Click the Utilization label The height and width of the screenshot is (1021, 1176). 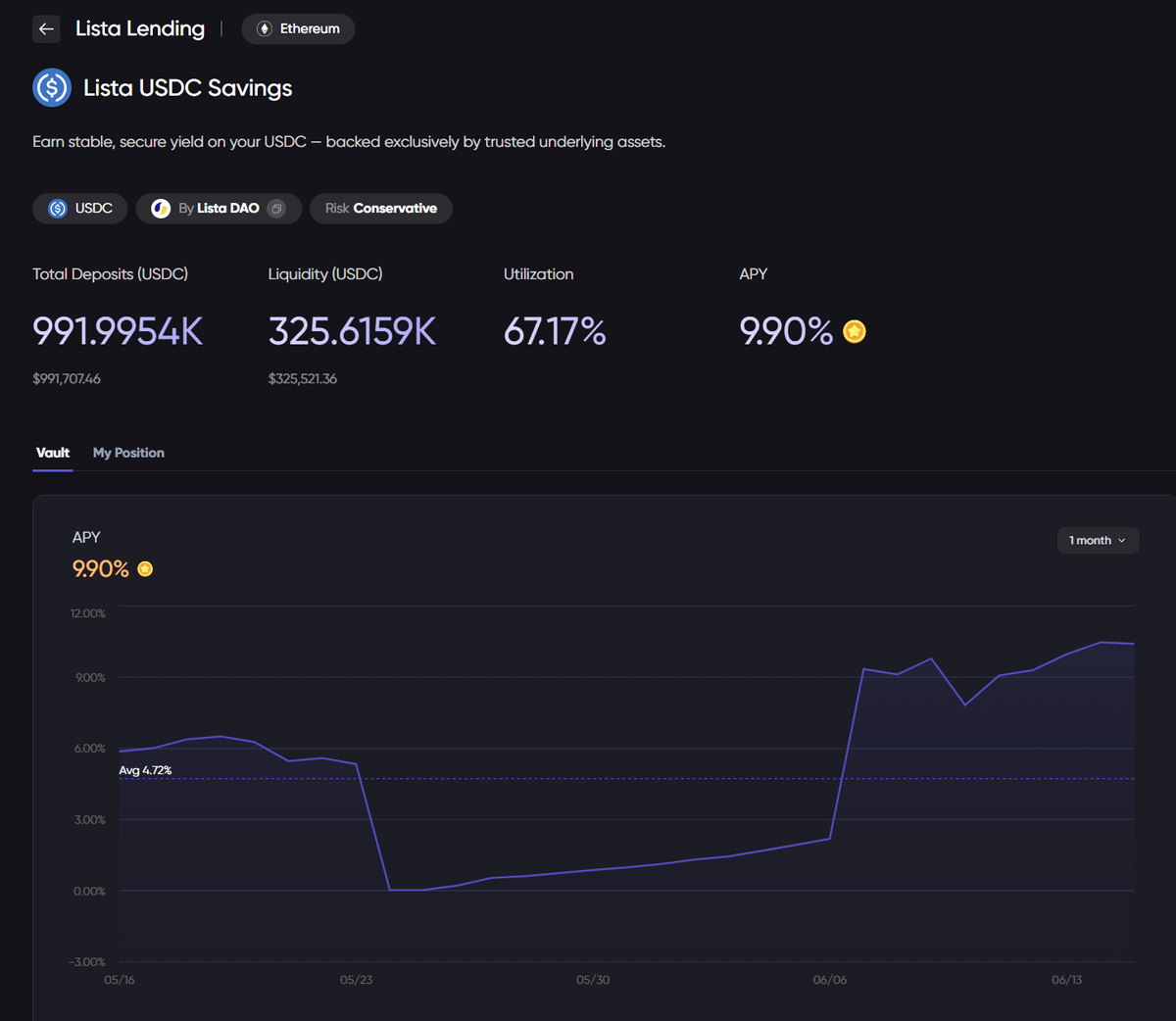tap(539, 274)
